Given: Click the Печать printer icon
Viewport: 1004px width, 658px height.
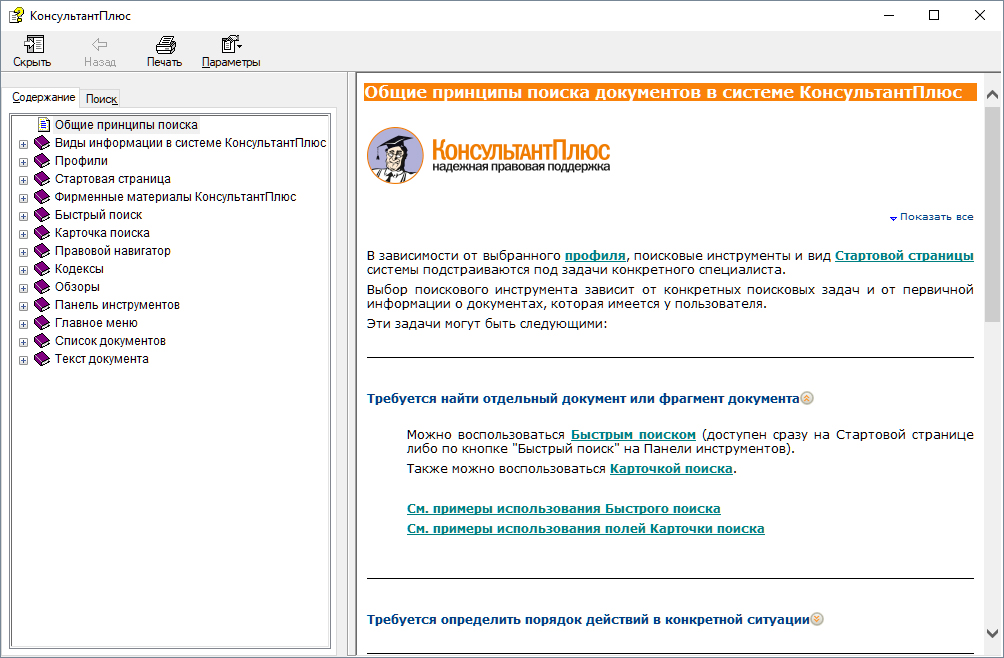Looking at the screenshot, I should [166, 44].
